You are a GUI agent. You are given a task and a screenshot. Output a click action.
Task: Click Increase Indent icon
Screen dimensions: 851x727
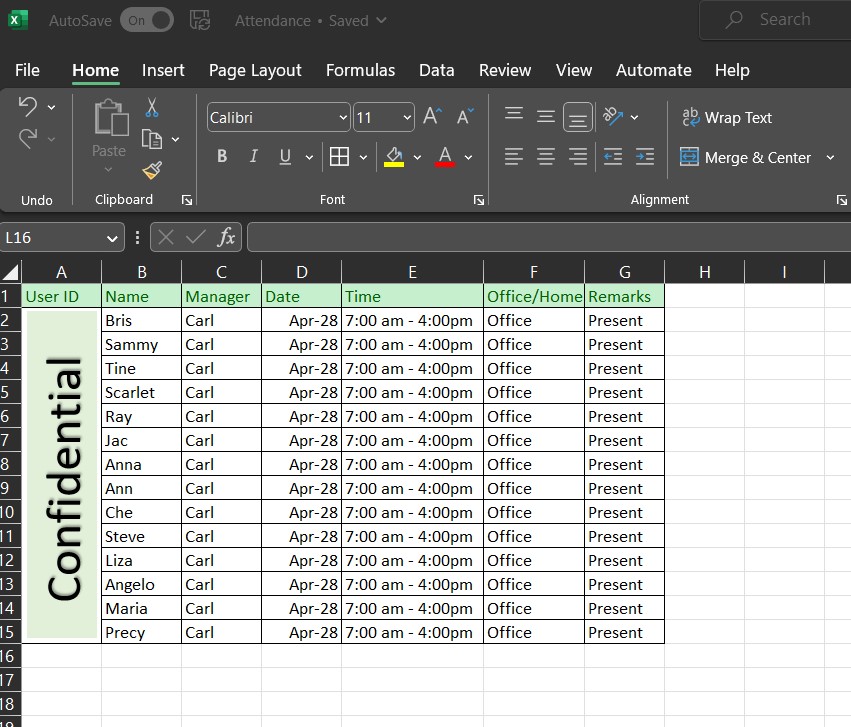click(645, 157)
